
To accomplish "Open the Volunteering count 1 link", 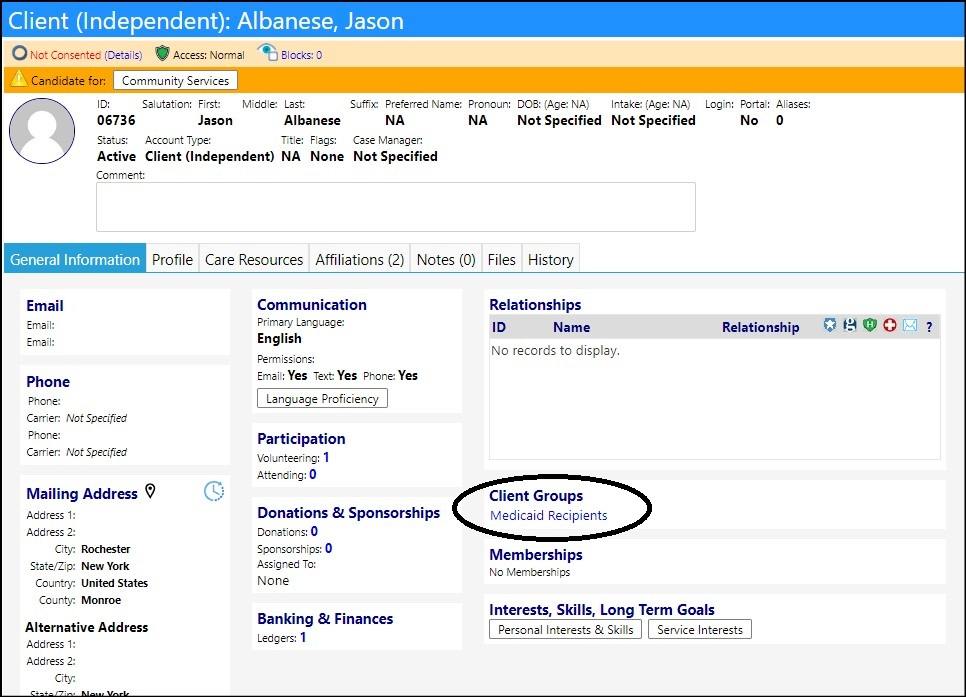I will (x=326, y=457).
